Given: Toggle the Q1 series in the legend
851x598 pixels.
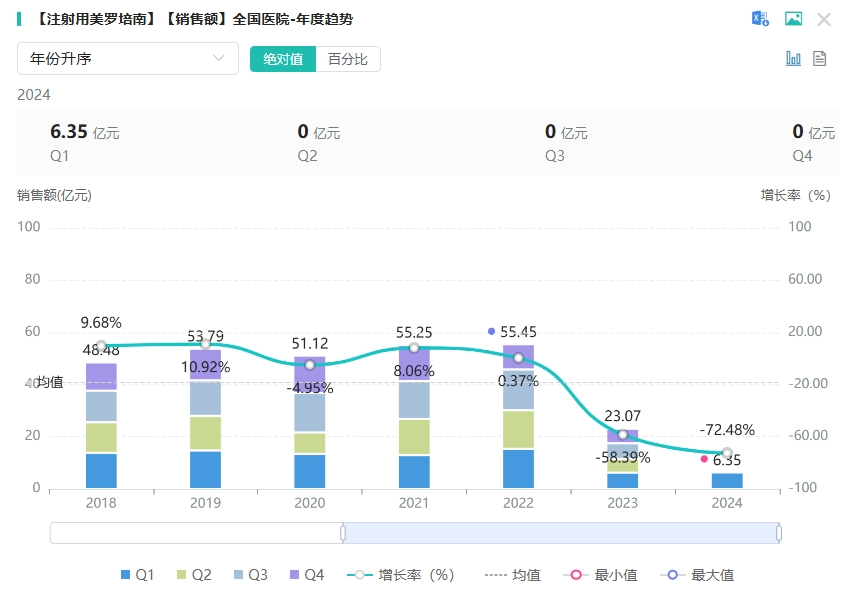Looking at the screenshot, I should (137, 575).
